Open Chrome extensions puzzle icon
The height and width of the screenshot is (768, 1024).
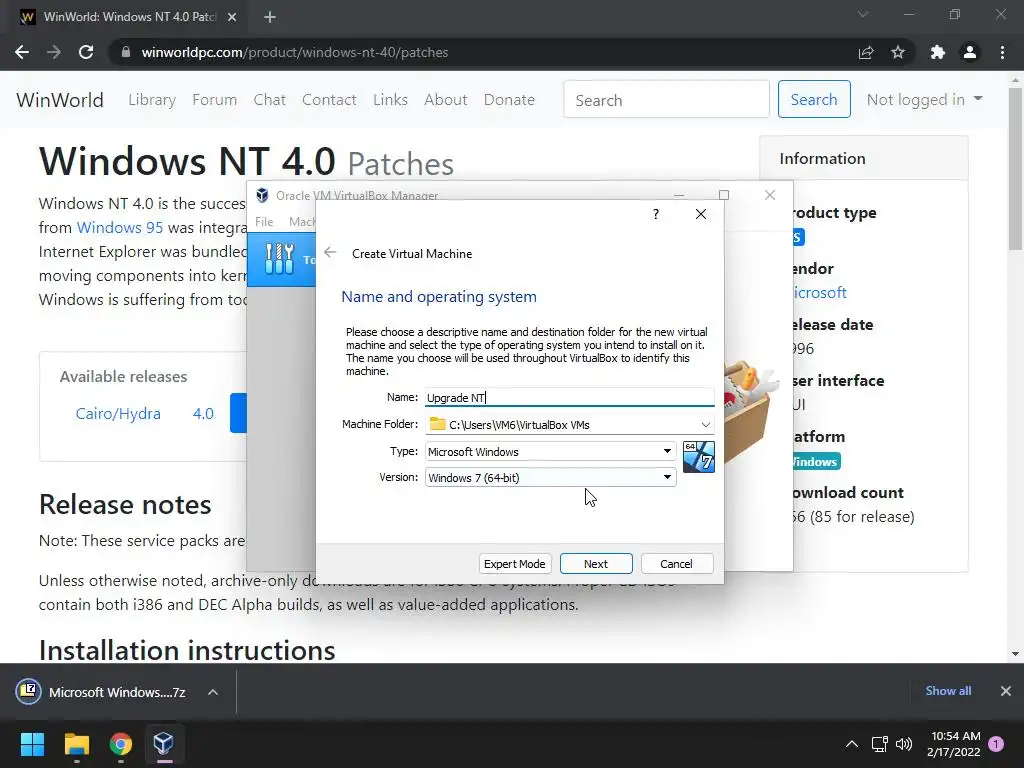[938, 52]
